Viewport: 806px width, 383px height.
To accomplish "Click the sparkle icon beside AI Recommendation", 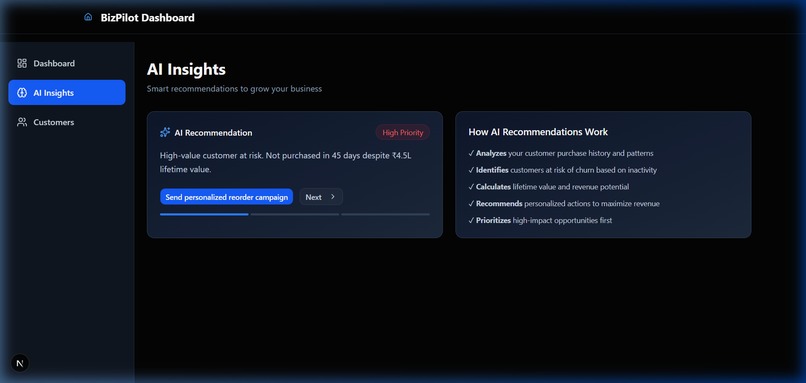I will 165,133.
